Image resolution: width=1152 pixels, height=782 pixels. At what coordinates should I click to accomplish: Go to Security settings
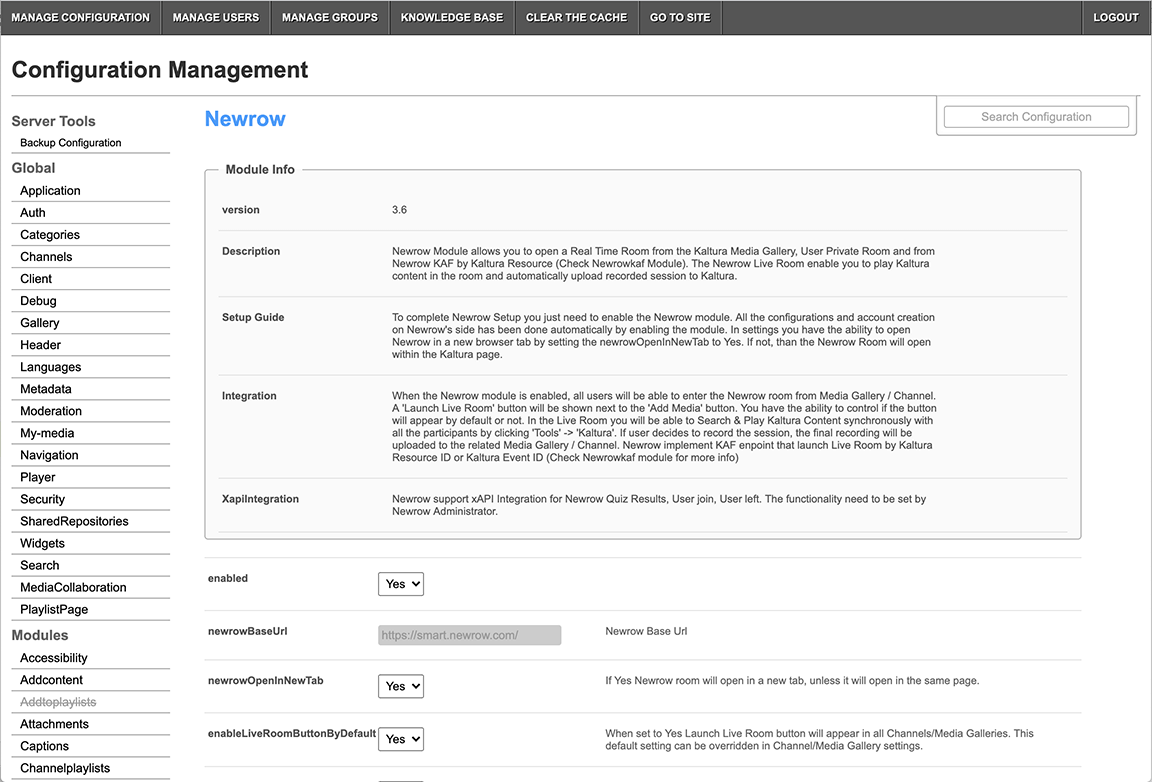coord(43,499)
